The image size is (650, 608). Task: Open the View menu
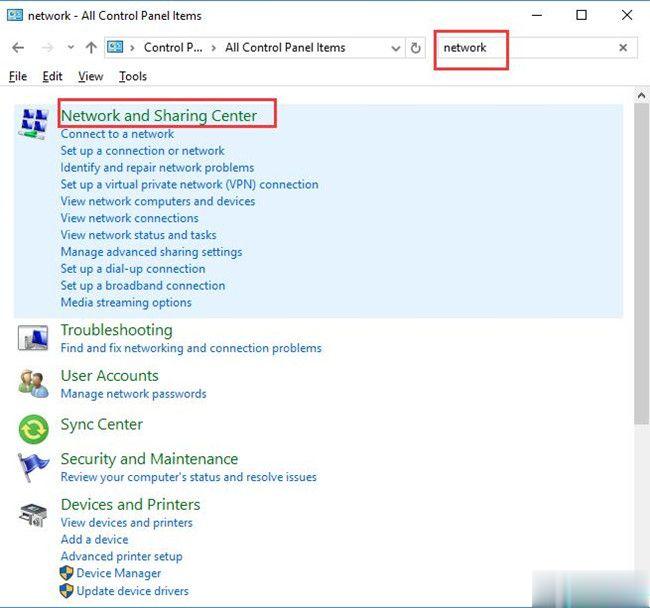click(x=90, y=76)
